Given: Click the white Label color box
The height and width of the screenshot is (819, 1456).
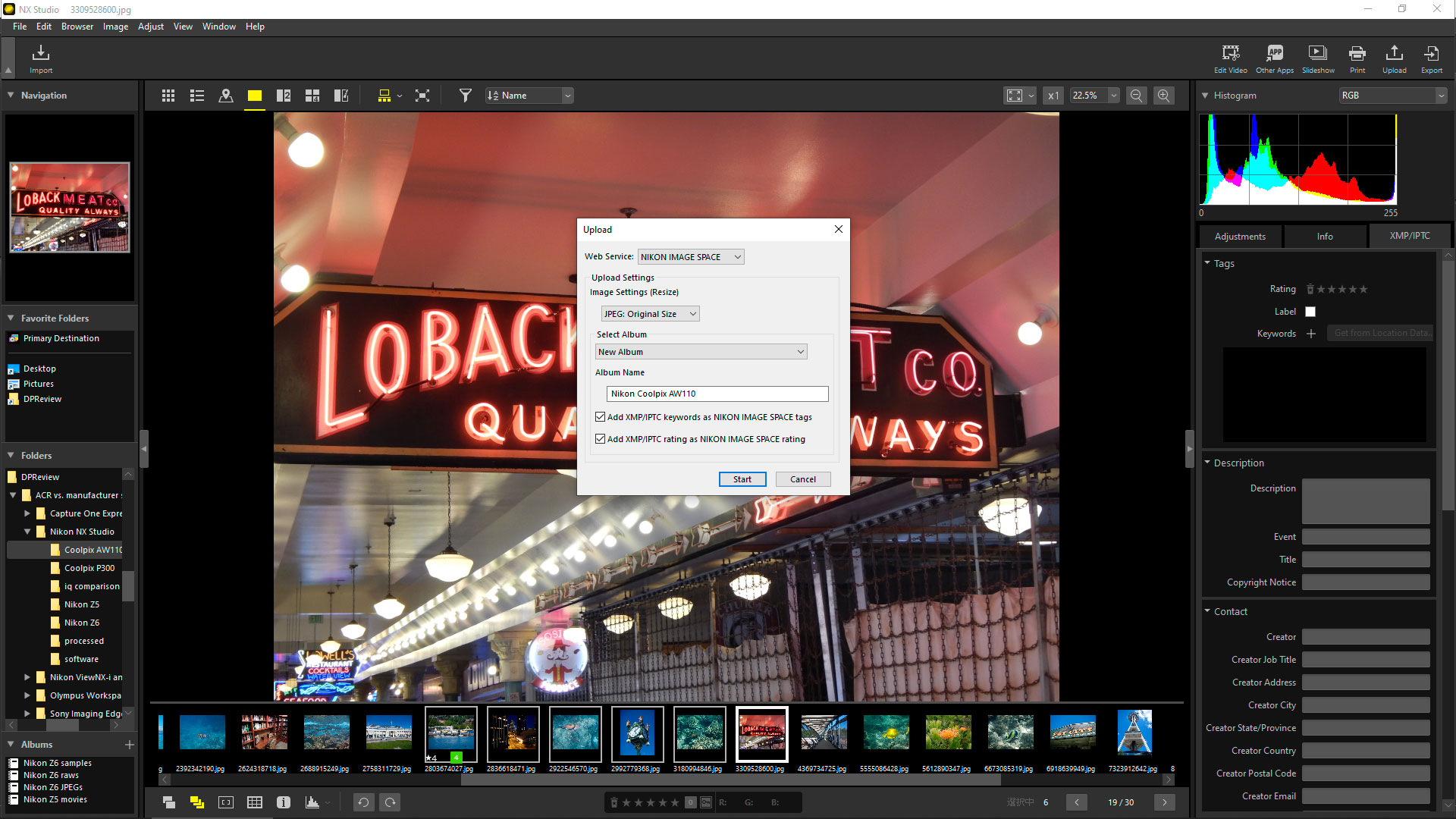Looking at the screenshot, I should click(x=1310, y=312).
